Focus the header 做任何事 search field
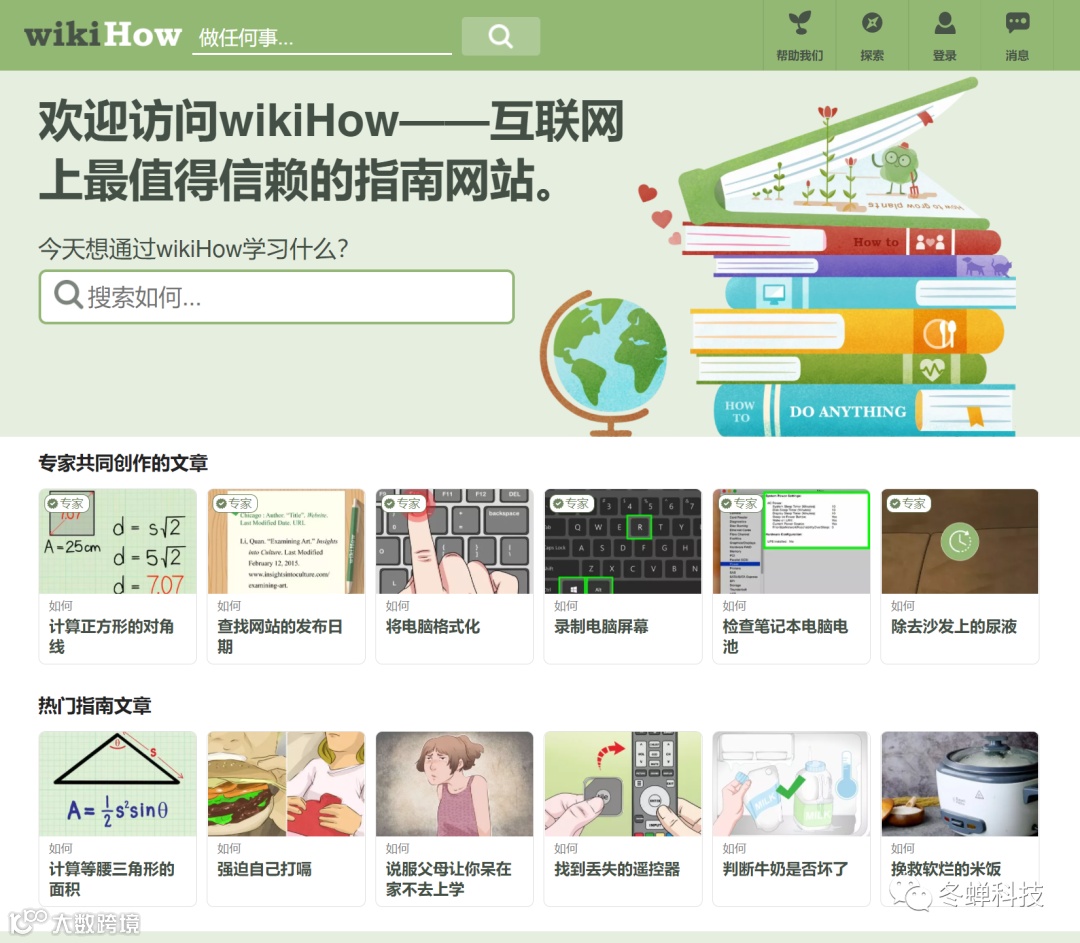This screenshot has height=943, width=1080. pos(322,37)
